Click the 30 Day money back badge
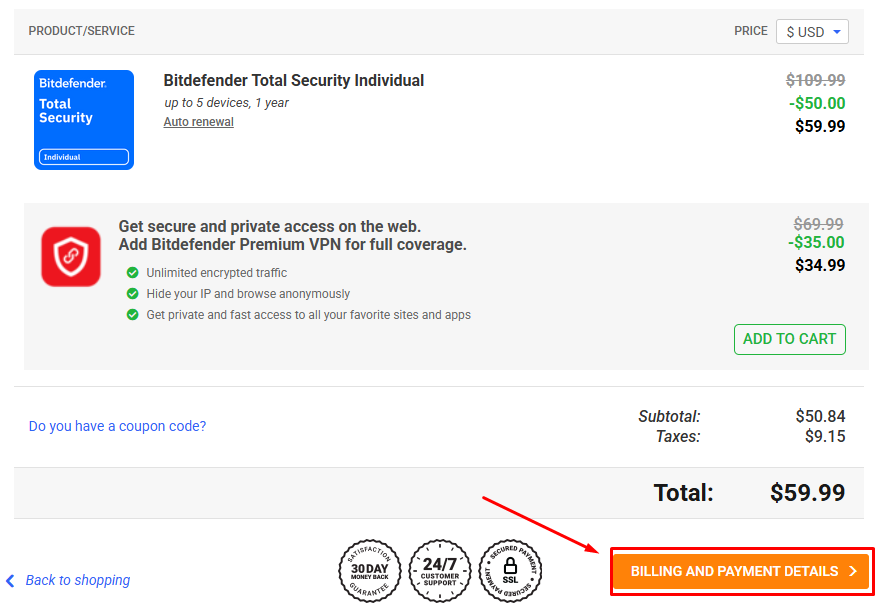The height and width of the screenshot is (613, 889). click(x=370, y=571)
